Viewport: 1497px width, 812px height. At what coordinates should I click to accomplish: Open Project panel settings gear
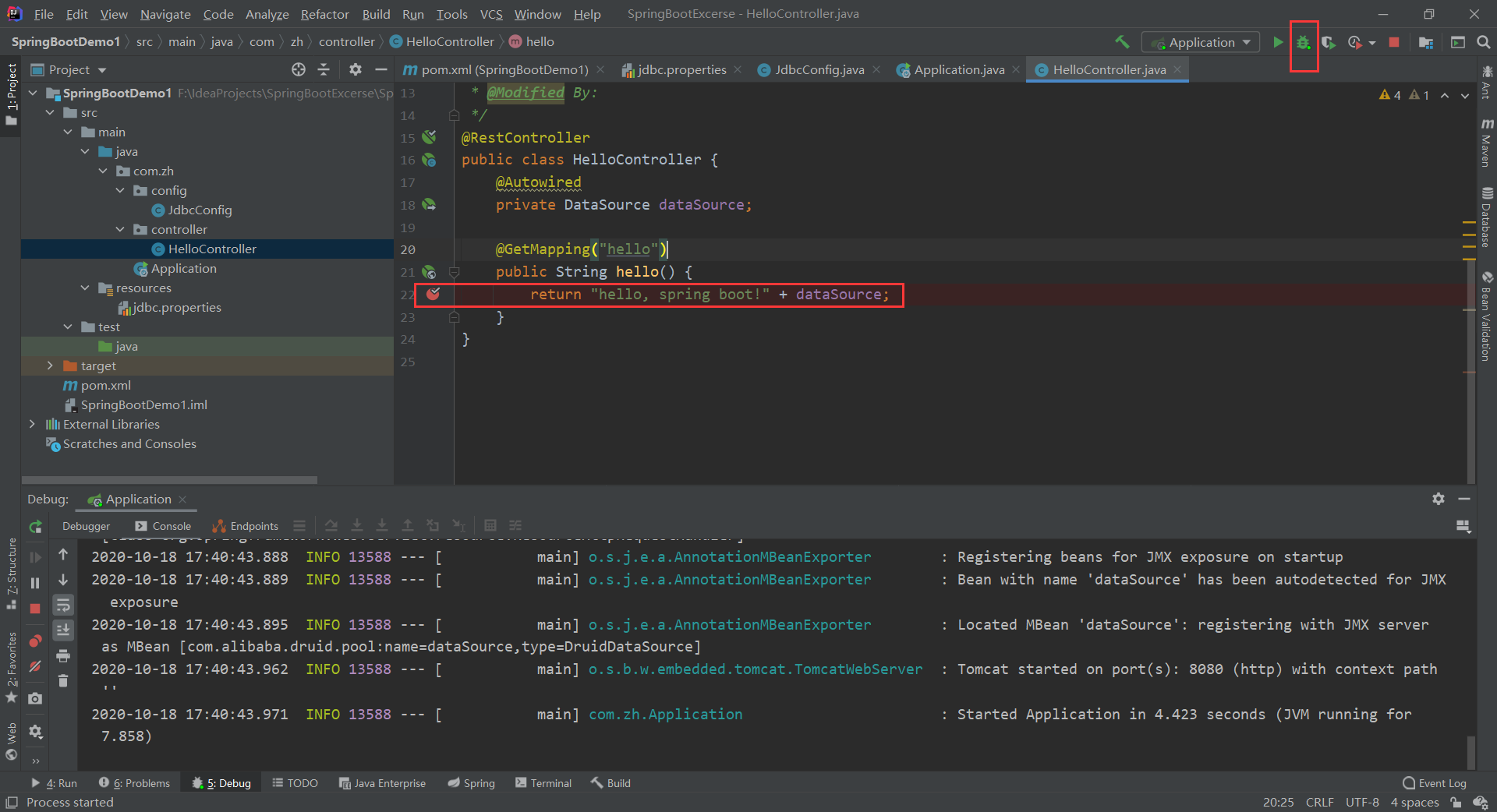(x=356, y=69)
